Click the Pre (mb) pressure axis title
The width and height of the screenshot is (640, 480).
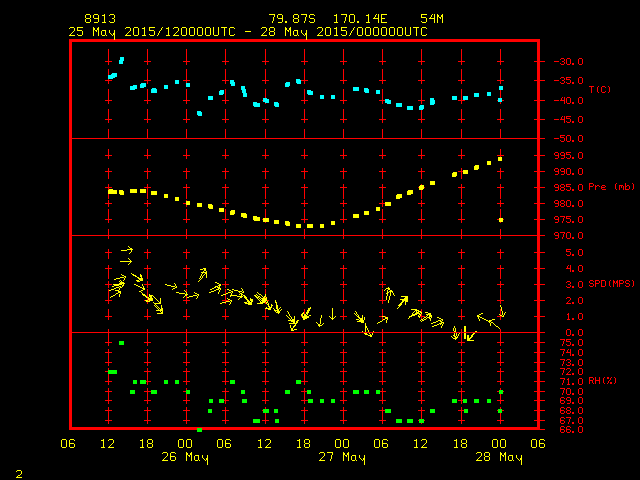[611, 187]
